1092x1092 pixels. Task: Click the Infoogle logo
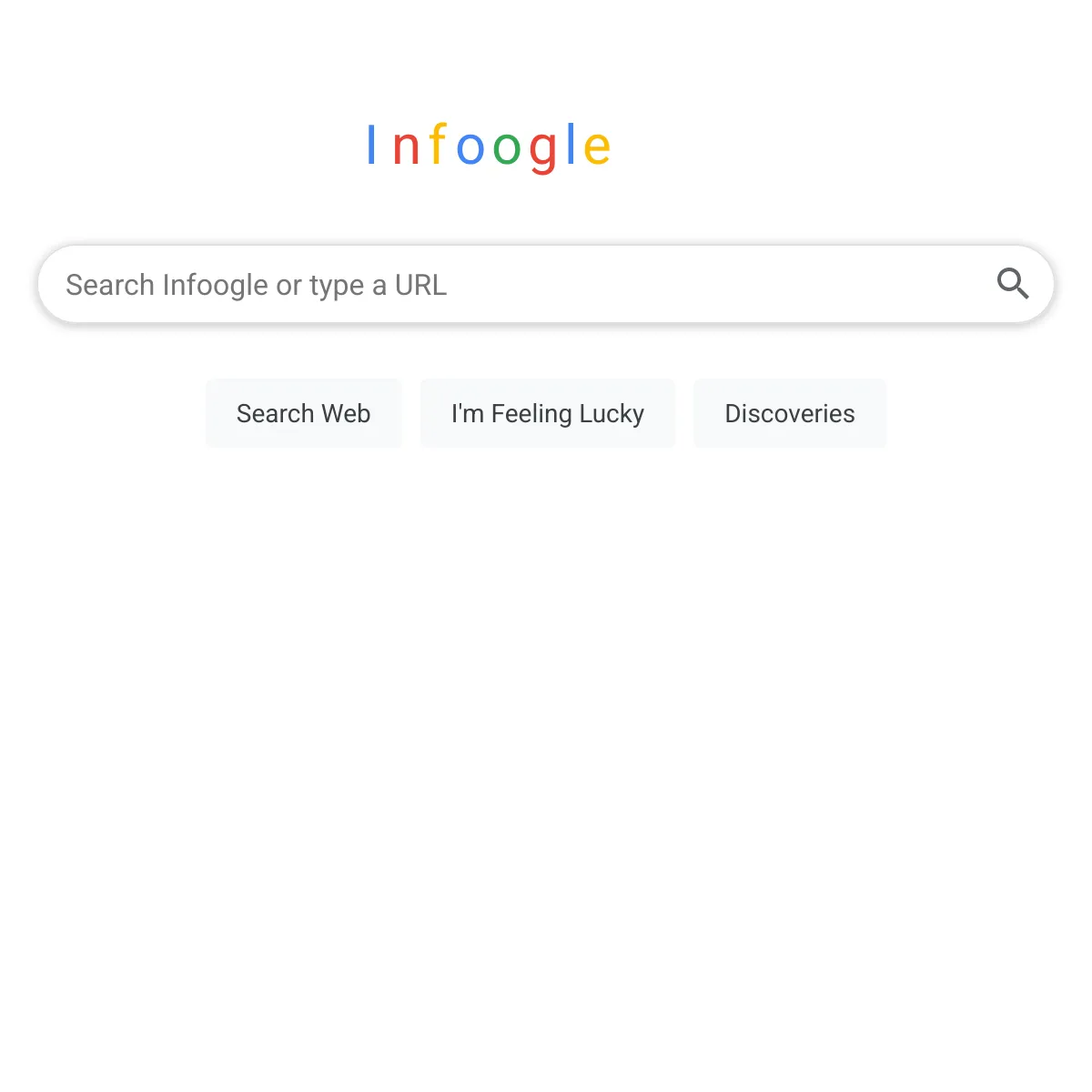pos(488,147)
